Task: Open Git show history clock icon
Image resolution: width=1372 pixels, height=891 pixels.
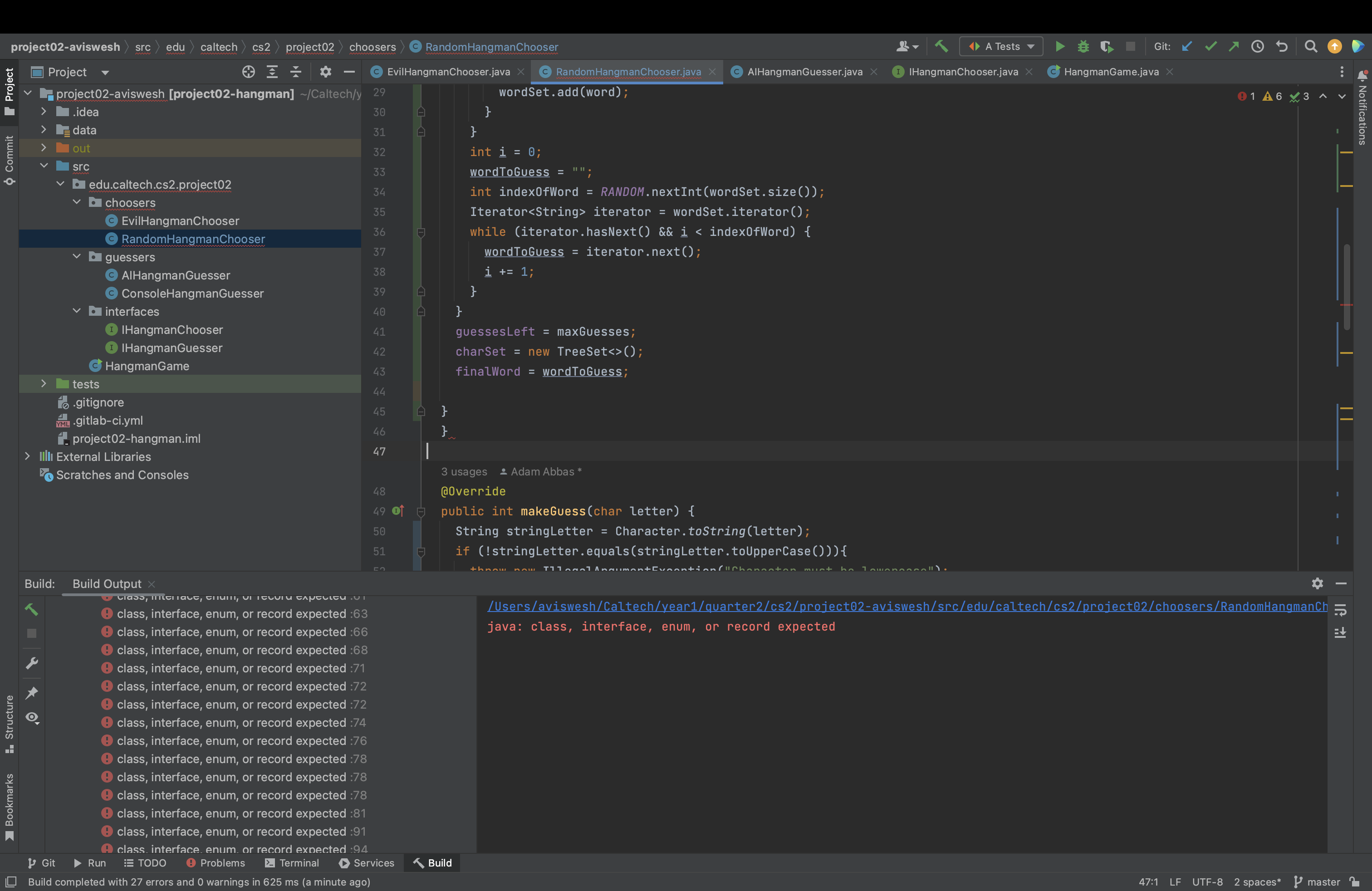Action: click(1257, 47)
